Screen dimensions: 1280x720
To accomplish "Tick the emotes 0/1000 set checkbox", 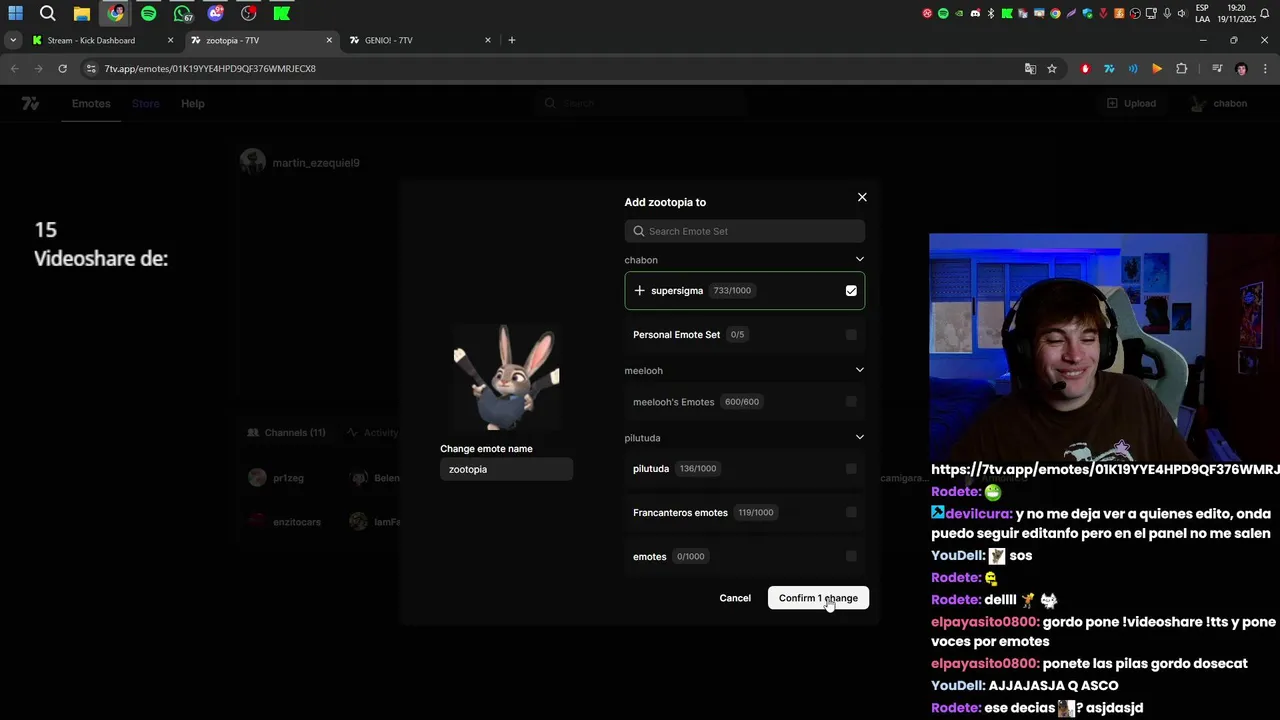I will pos(851,556).
